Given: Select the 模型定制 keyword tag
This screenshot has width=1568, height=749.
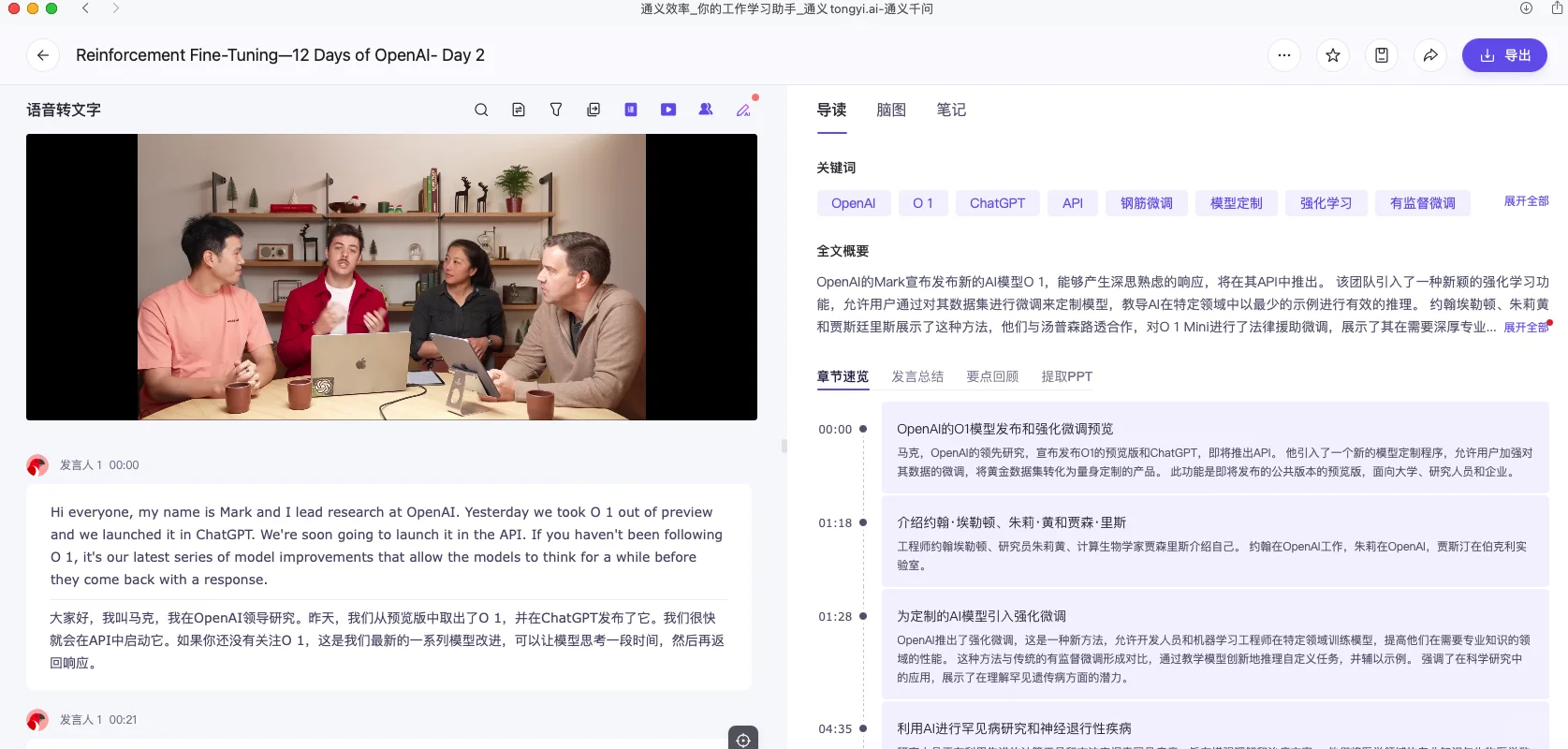Looking at the screenshot, I should pos(1237,203).
